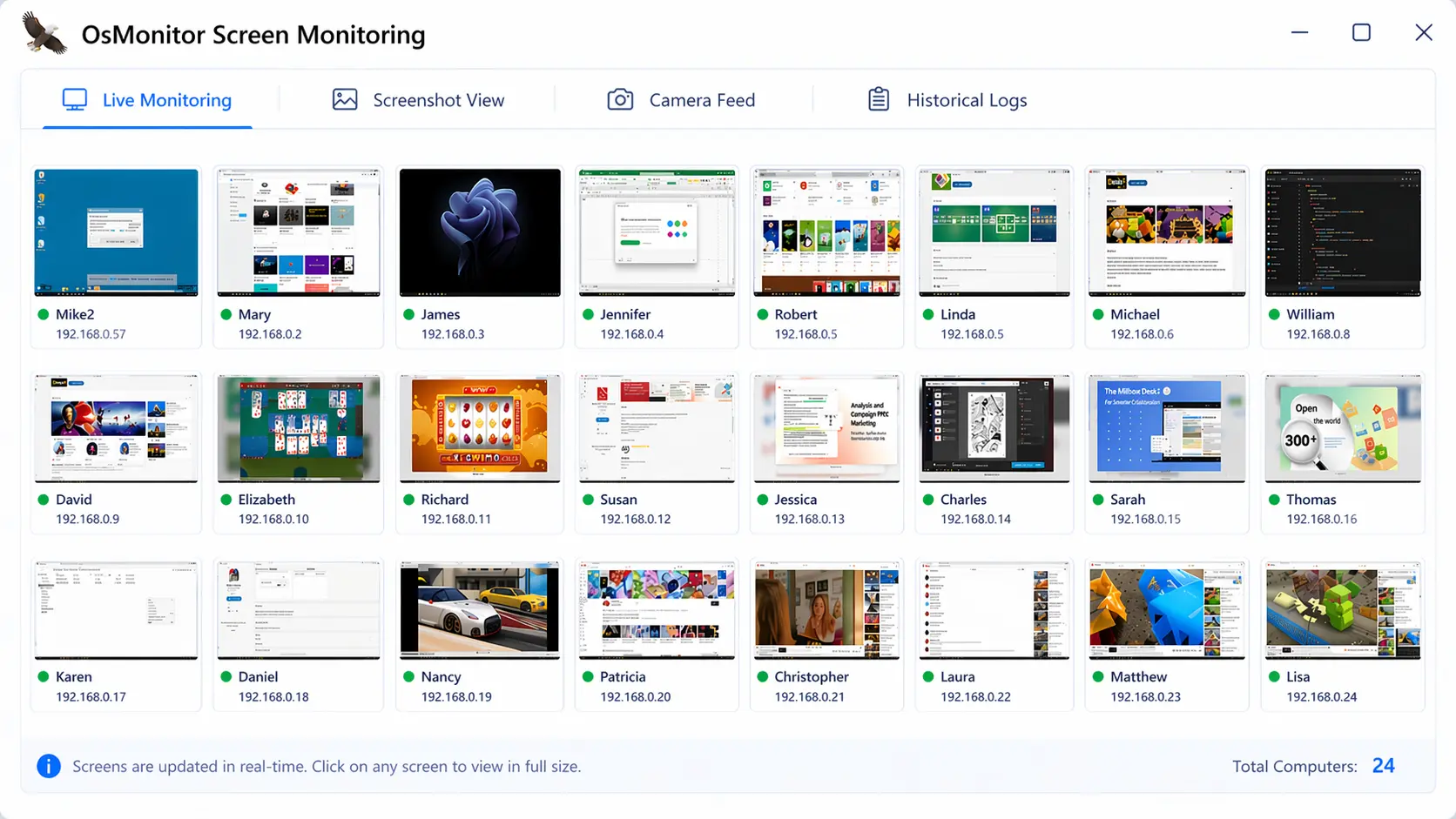Screen dimensions: 1456x819
Task: Open Robert's screen thumbnail
Action: [826, 232]
